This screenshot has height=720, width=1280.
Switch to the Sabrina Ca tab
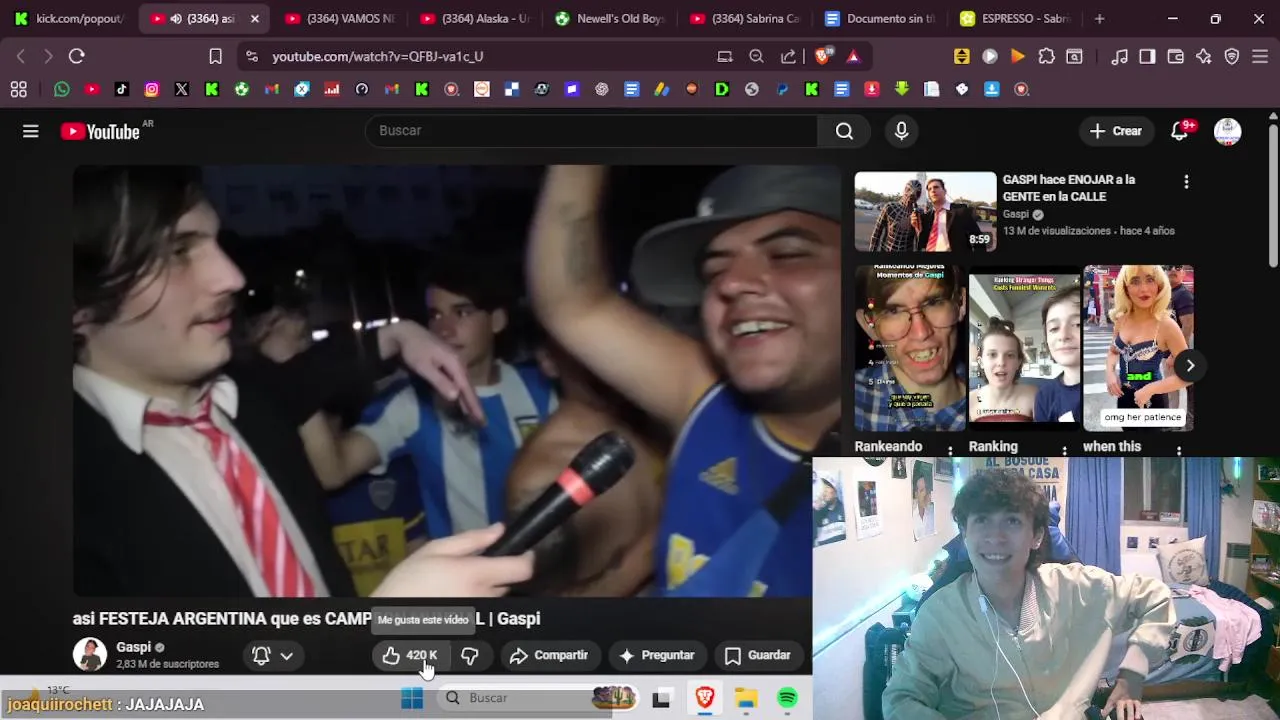[745, 18]
